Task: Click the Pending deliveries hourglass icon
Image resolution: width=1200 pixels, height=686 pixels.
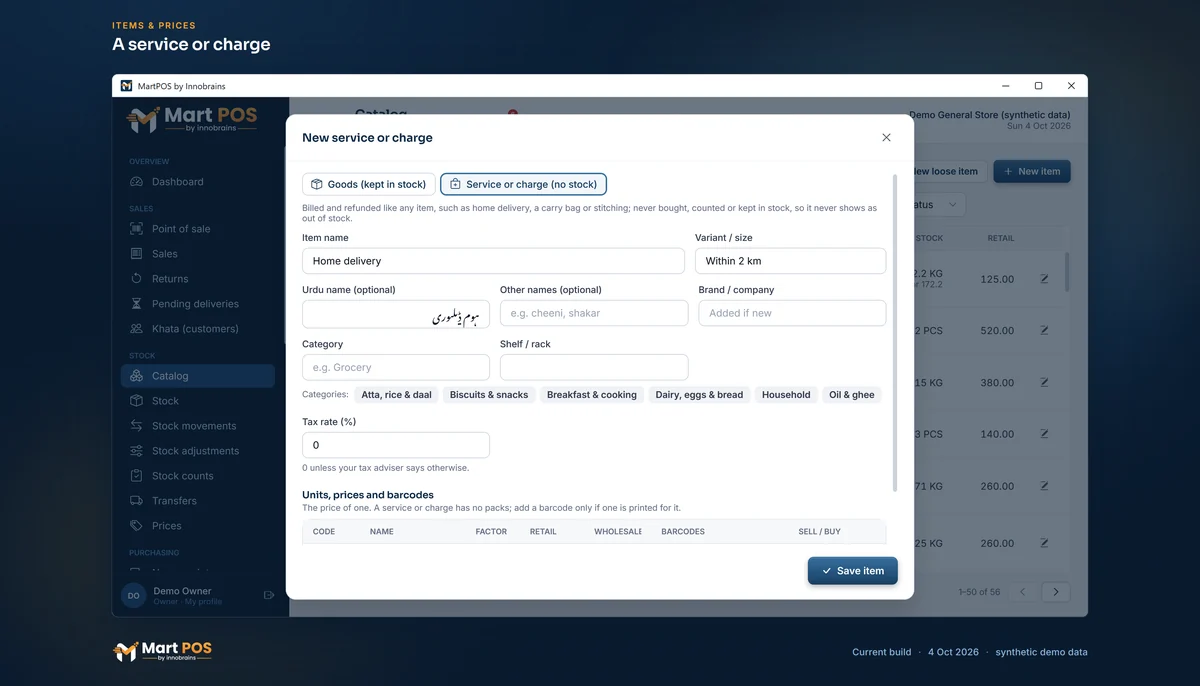Action: pos(136,304)
